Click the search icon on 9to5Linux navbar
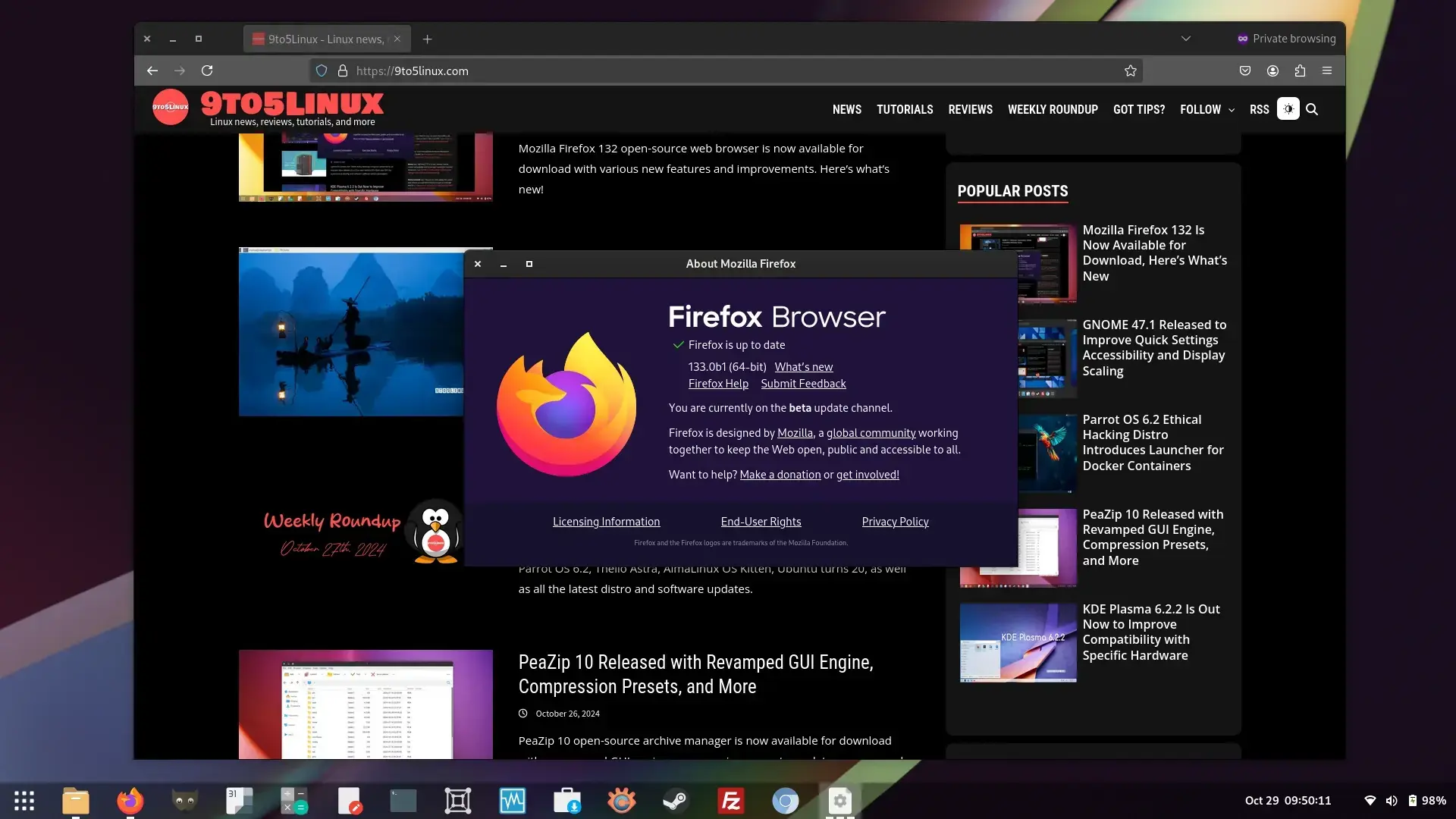The image size is (1456, 819). tap(1311, 109)
